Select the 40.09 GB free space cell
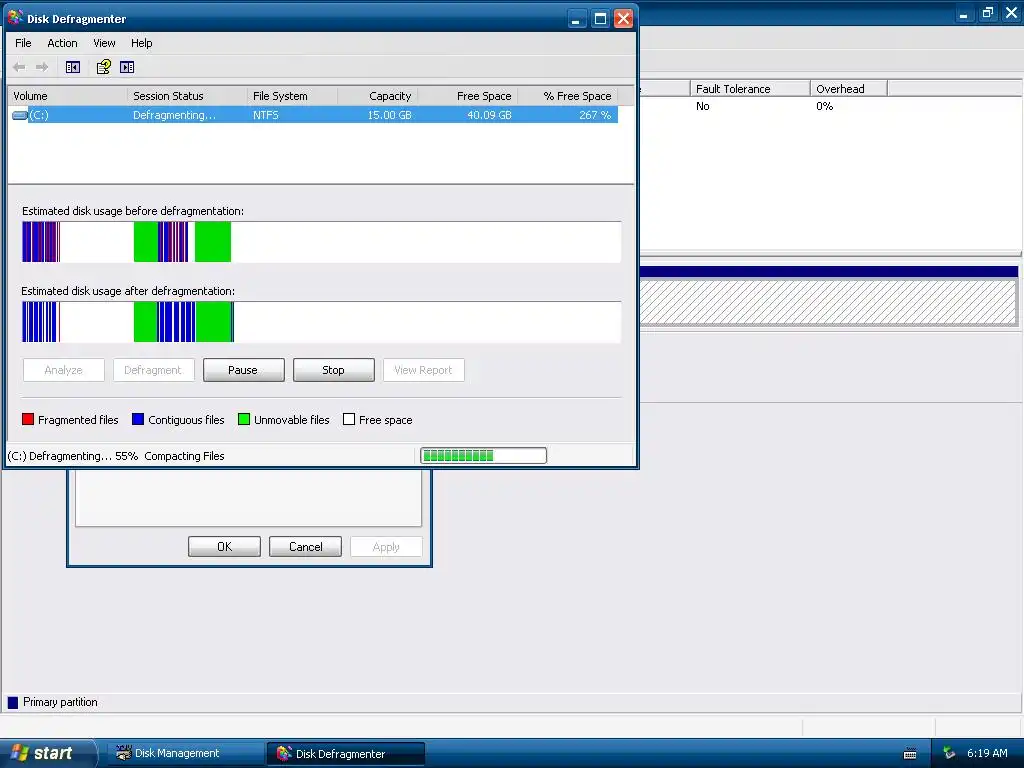The width and height of the screenshot is (1024, 768). 489,115
